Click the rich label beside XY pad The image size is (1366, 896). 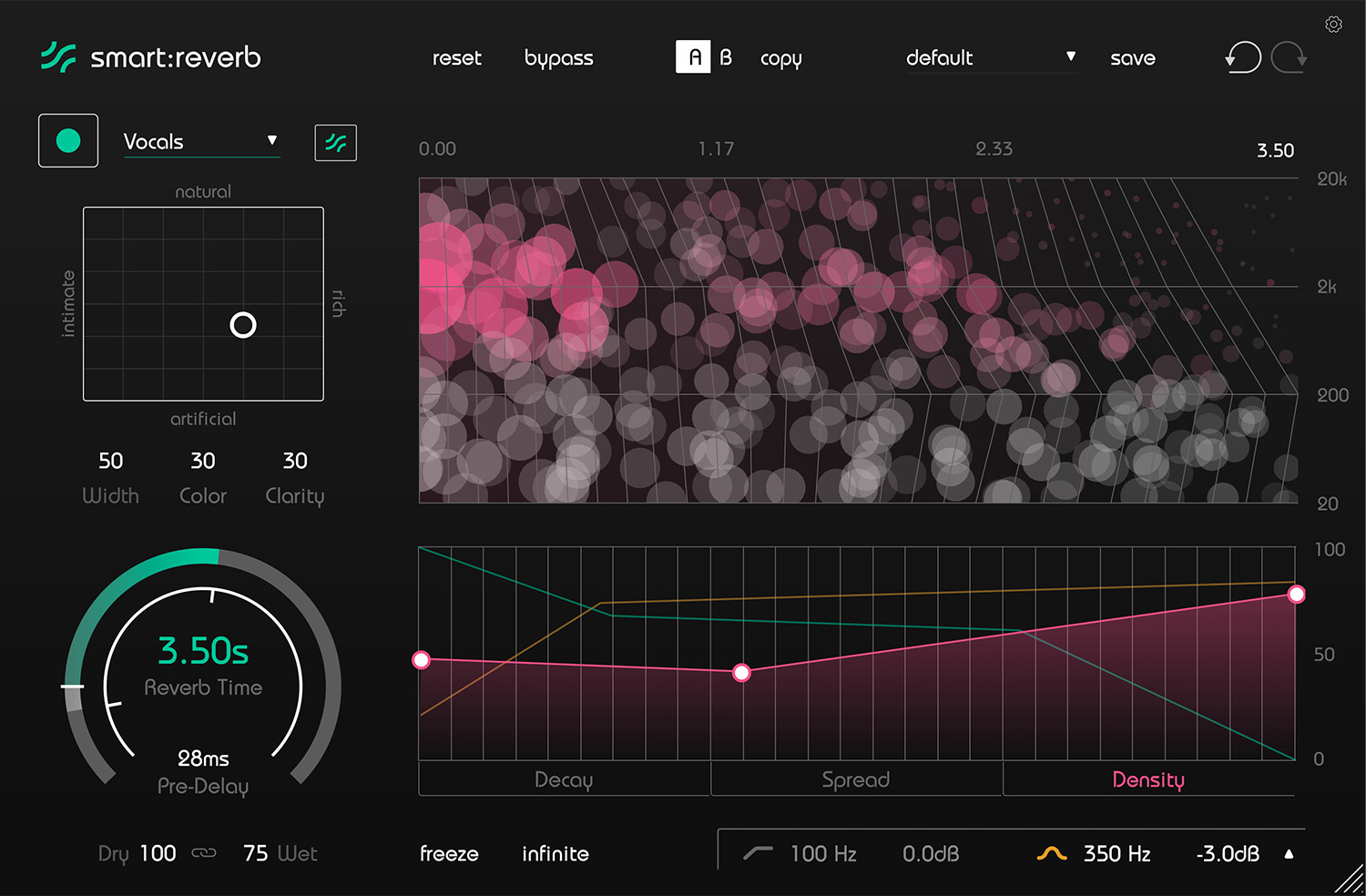pos(338,303)
